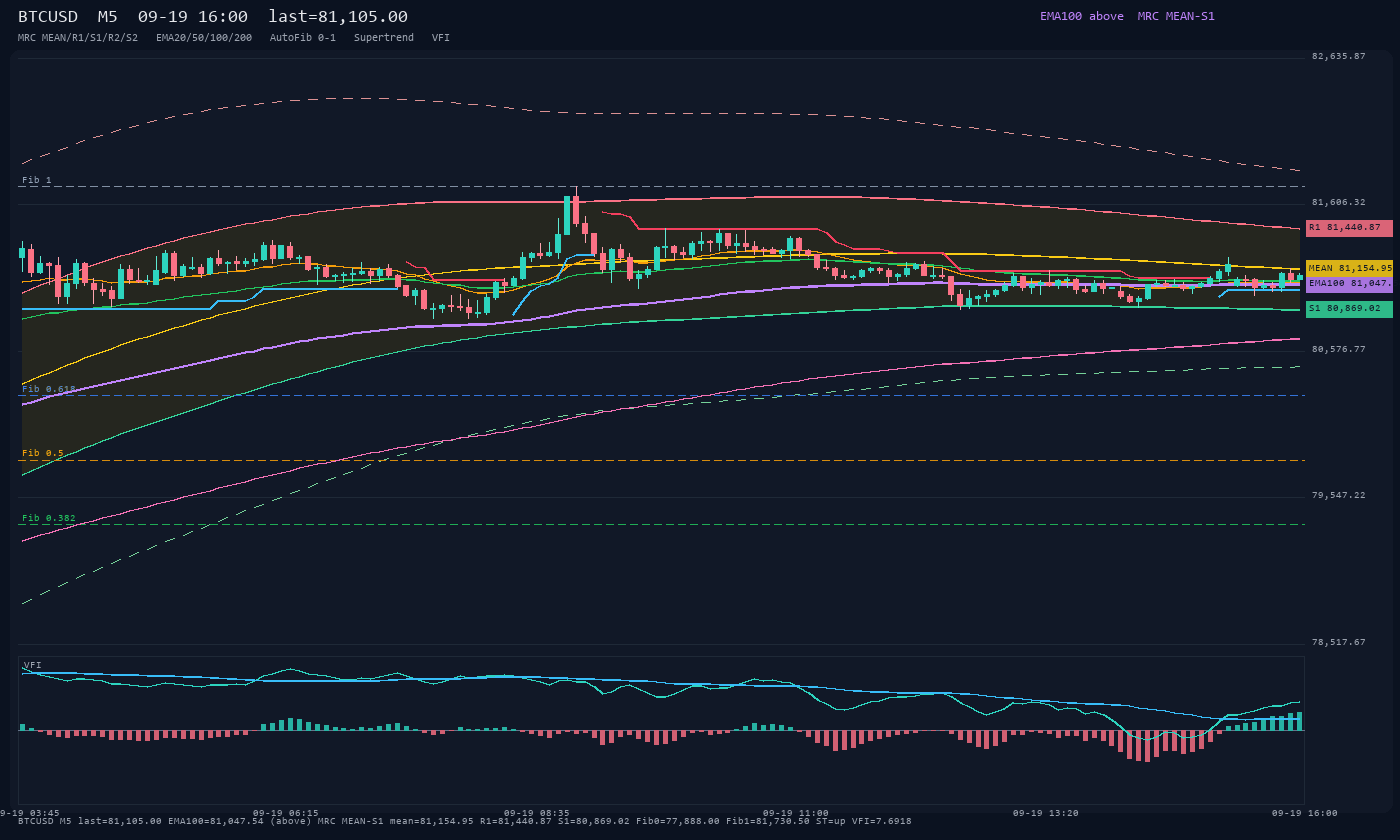1400x840 pixels.
Task: Click the 79,547.22 price axis label
Action: pyautogui.click(x=1339, y=495)
